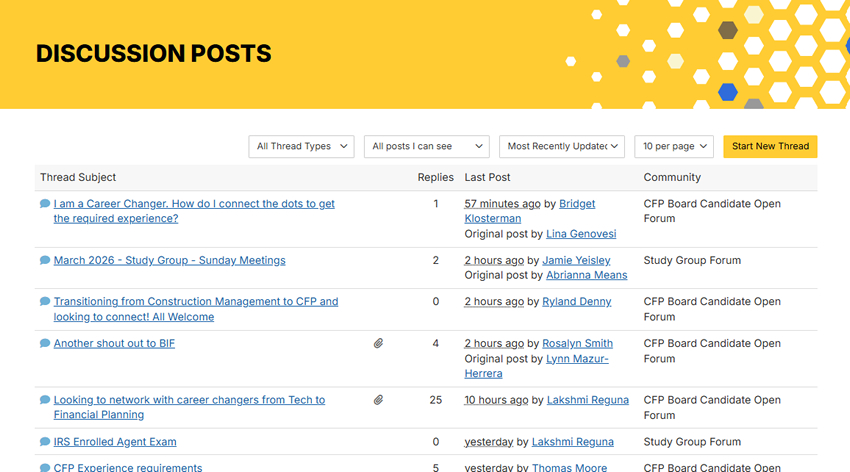This screenshot has height=472, width=850.
Task: Click the Replies column header
Action: click(x=435, y=178)
